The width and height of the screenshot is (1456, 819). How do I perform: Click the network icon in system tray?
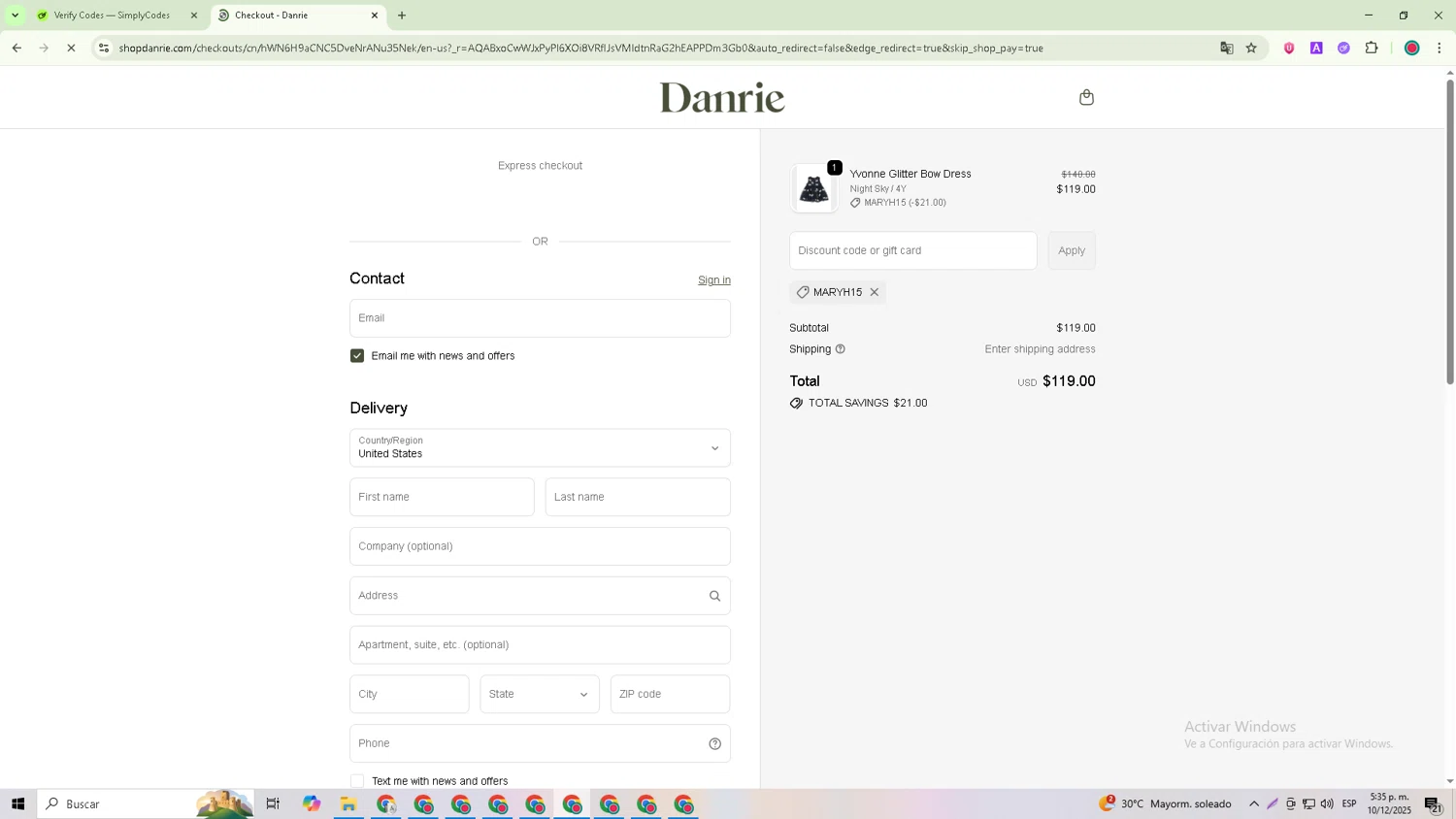[1308, 804]
